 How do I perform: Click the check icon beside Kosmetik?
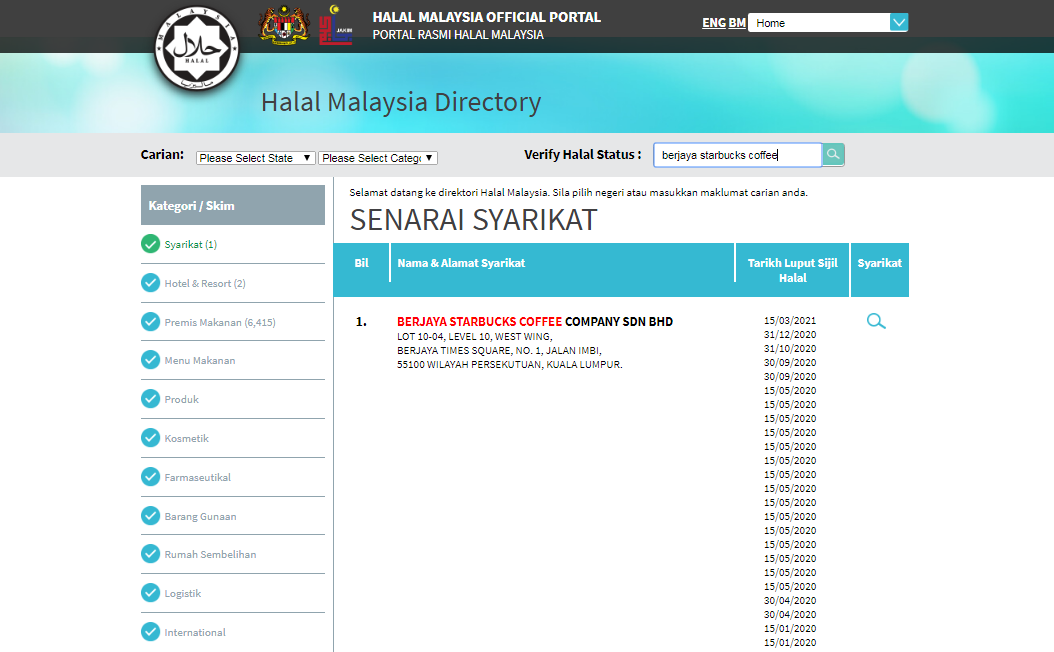[151, 438]
